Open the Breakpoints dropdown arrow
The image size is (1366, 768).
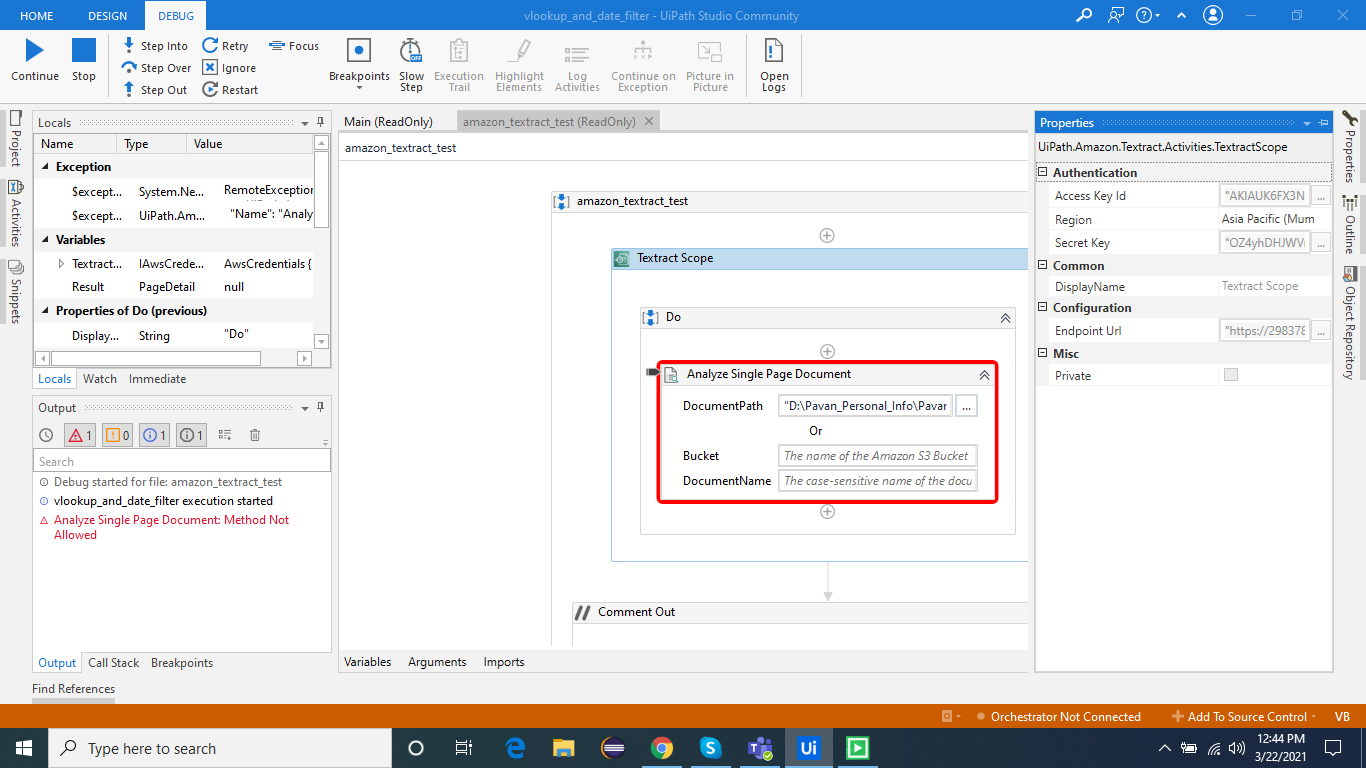(359, 88)
